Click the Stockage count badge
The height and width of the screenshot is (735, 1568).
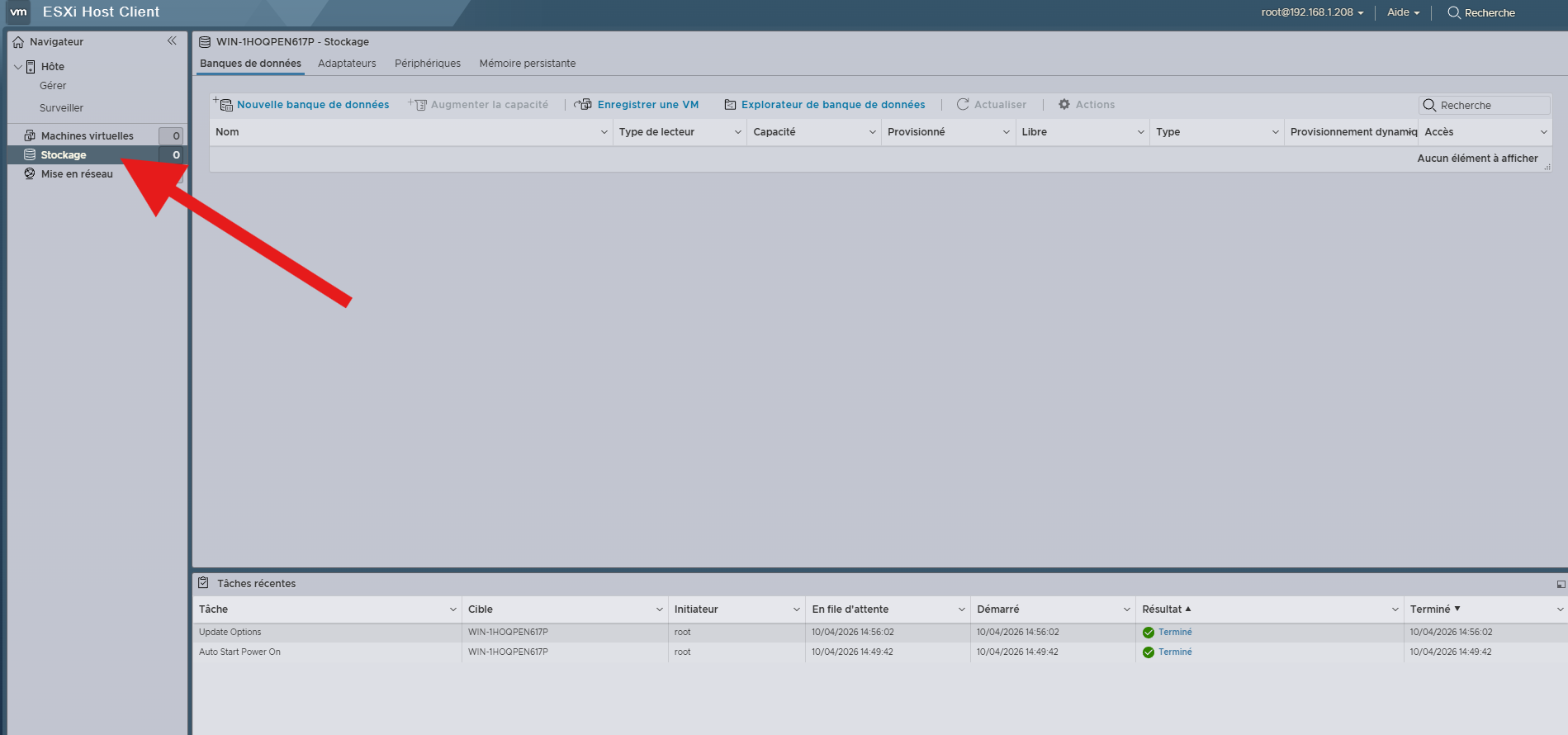[171, 155]
